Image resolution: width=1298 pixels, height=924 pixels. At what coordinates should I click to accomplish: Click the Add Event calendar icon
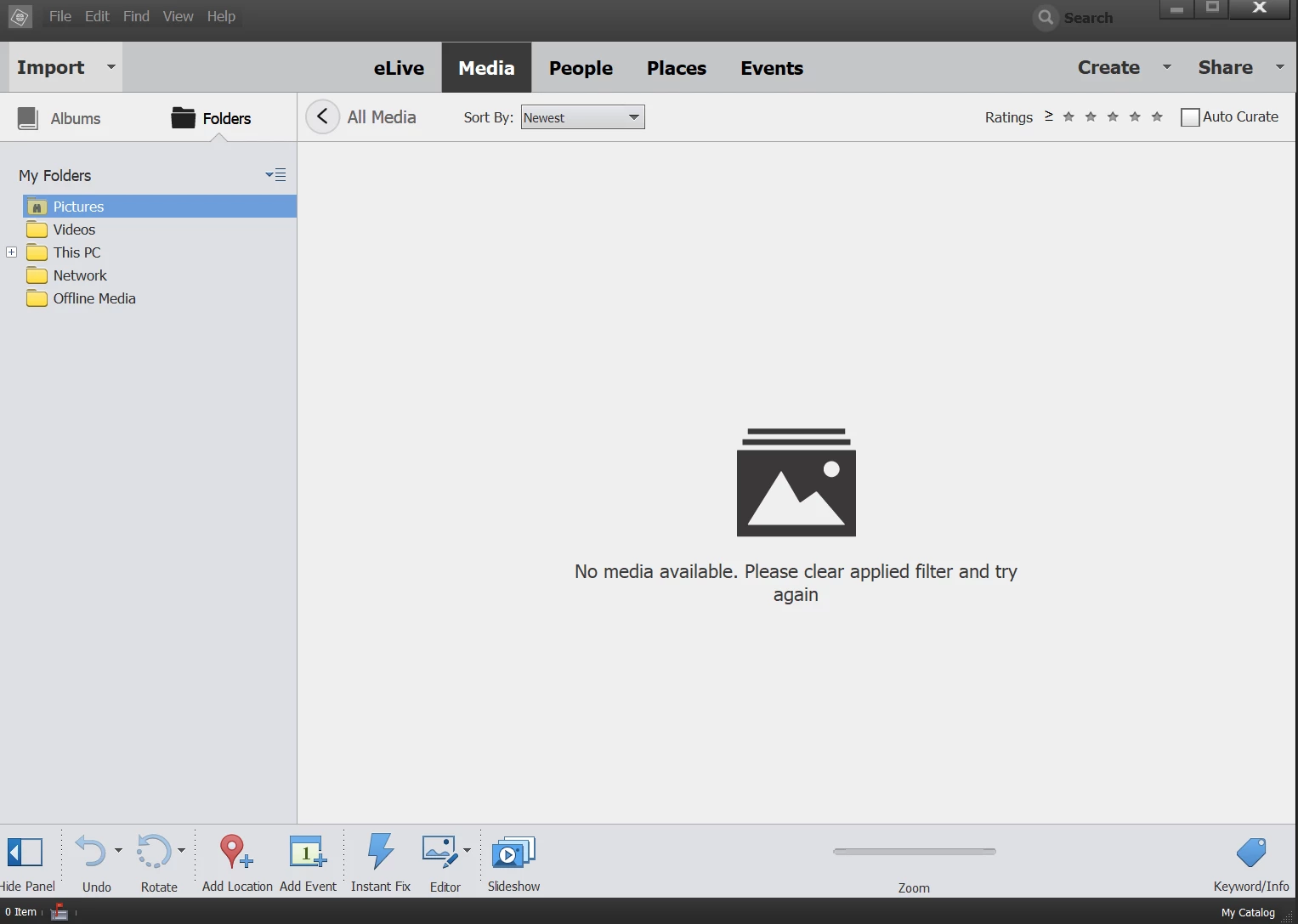308,852
